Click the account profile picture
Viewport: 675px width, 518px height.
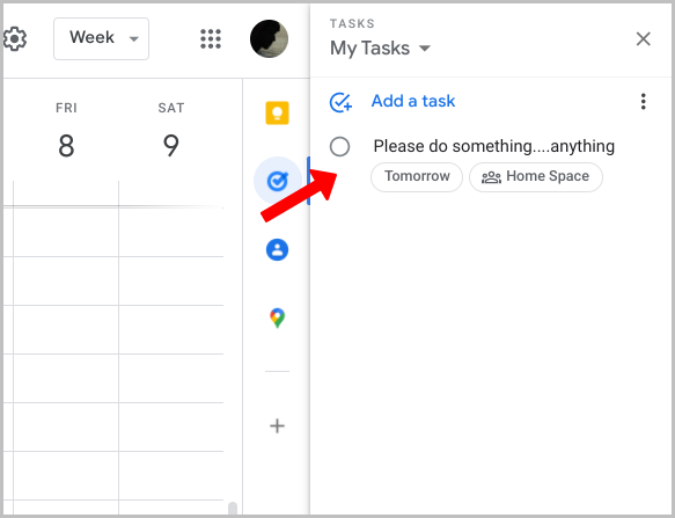click(x=269, y=39)
